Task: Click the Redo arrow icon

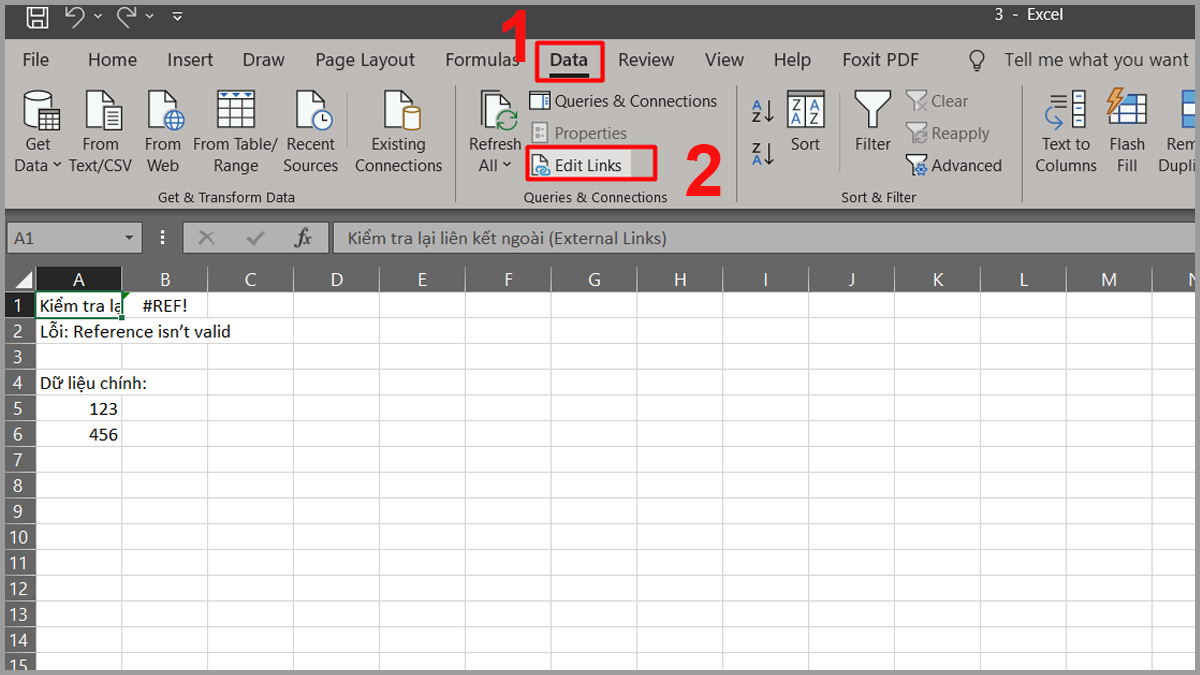Action: coord(127,16)
